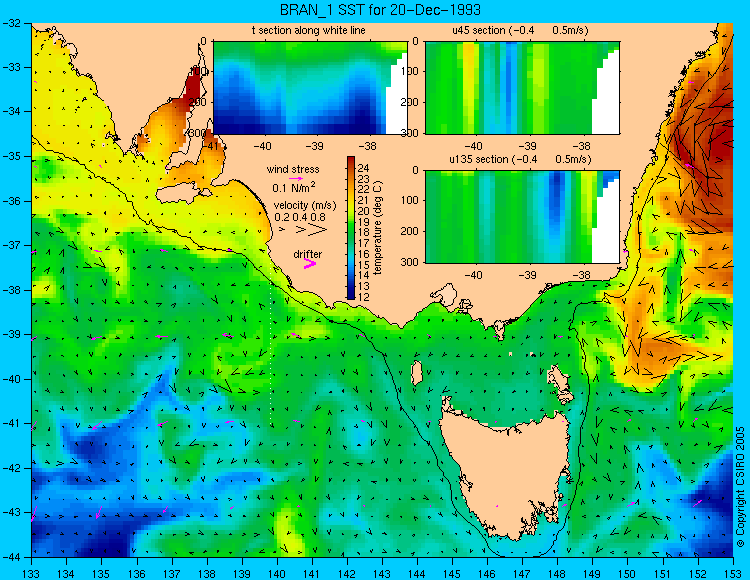Click longitude axis label 153
Screen dimensions: 750x580
click(733, 573)
